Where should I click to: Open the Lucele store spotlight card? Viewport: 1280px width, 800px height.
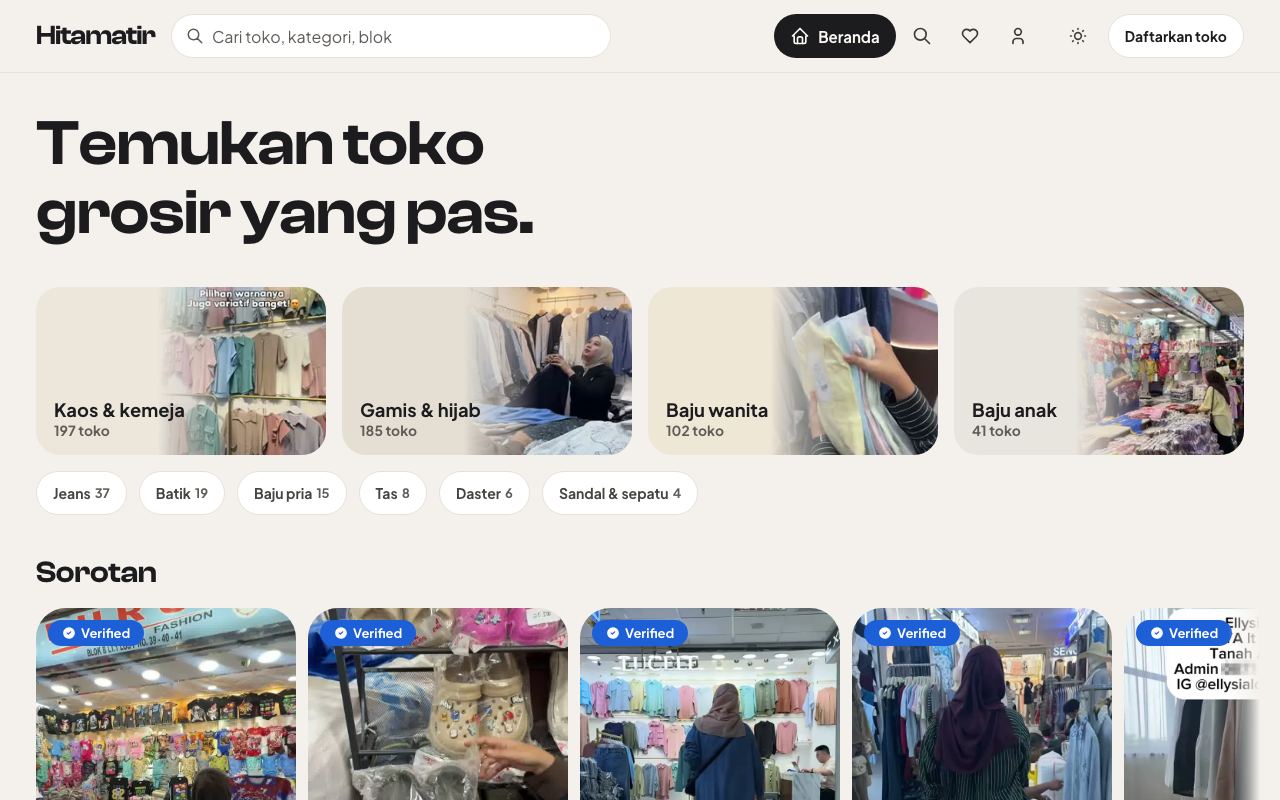click(x=710, y=704)
